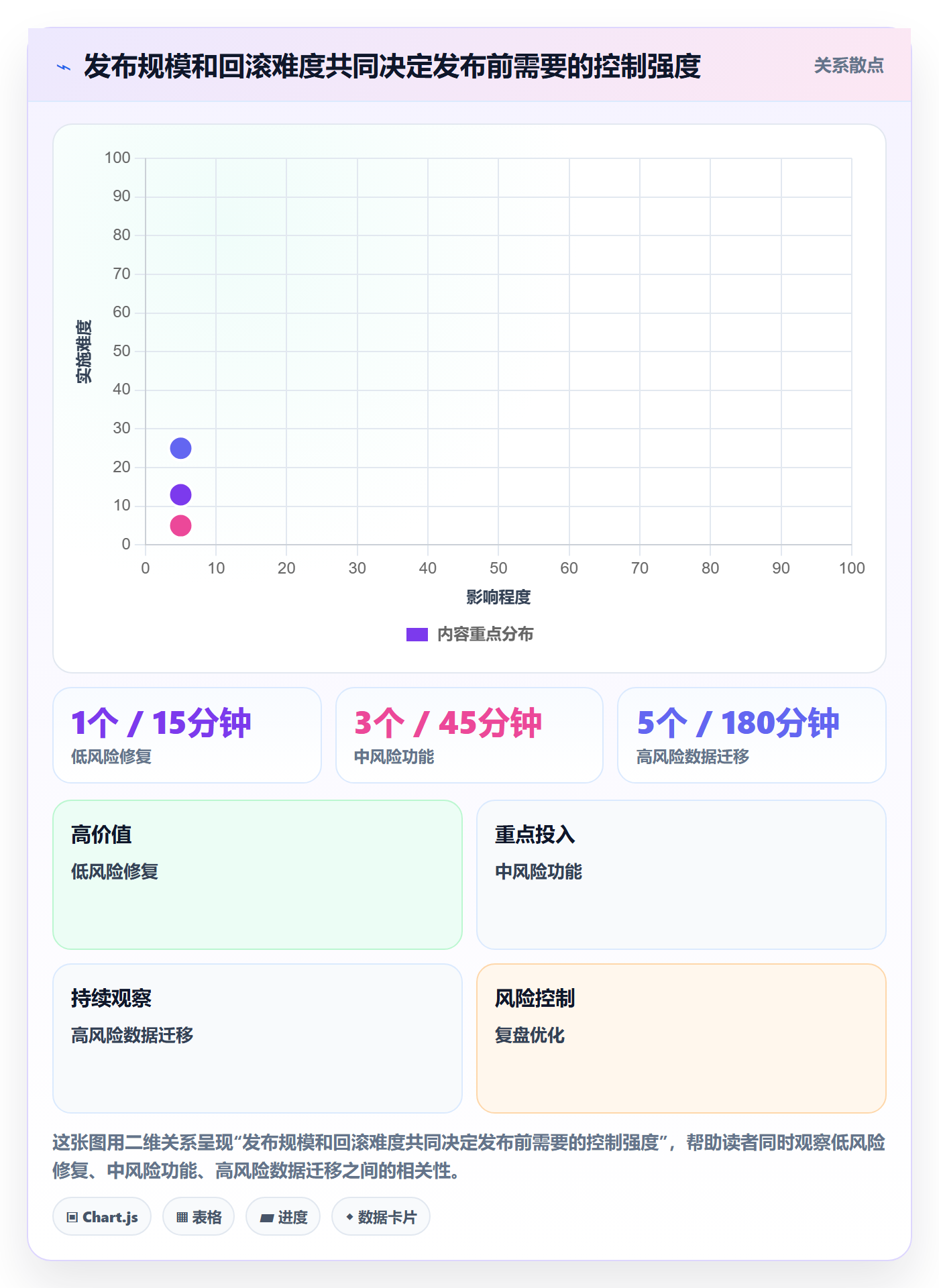Click the purple scatter point near 13
939x1288 pixels.
click(180, 495)
